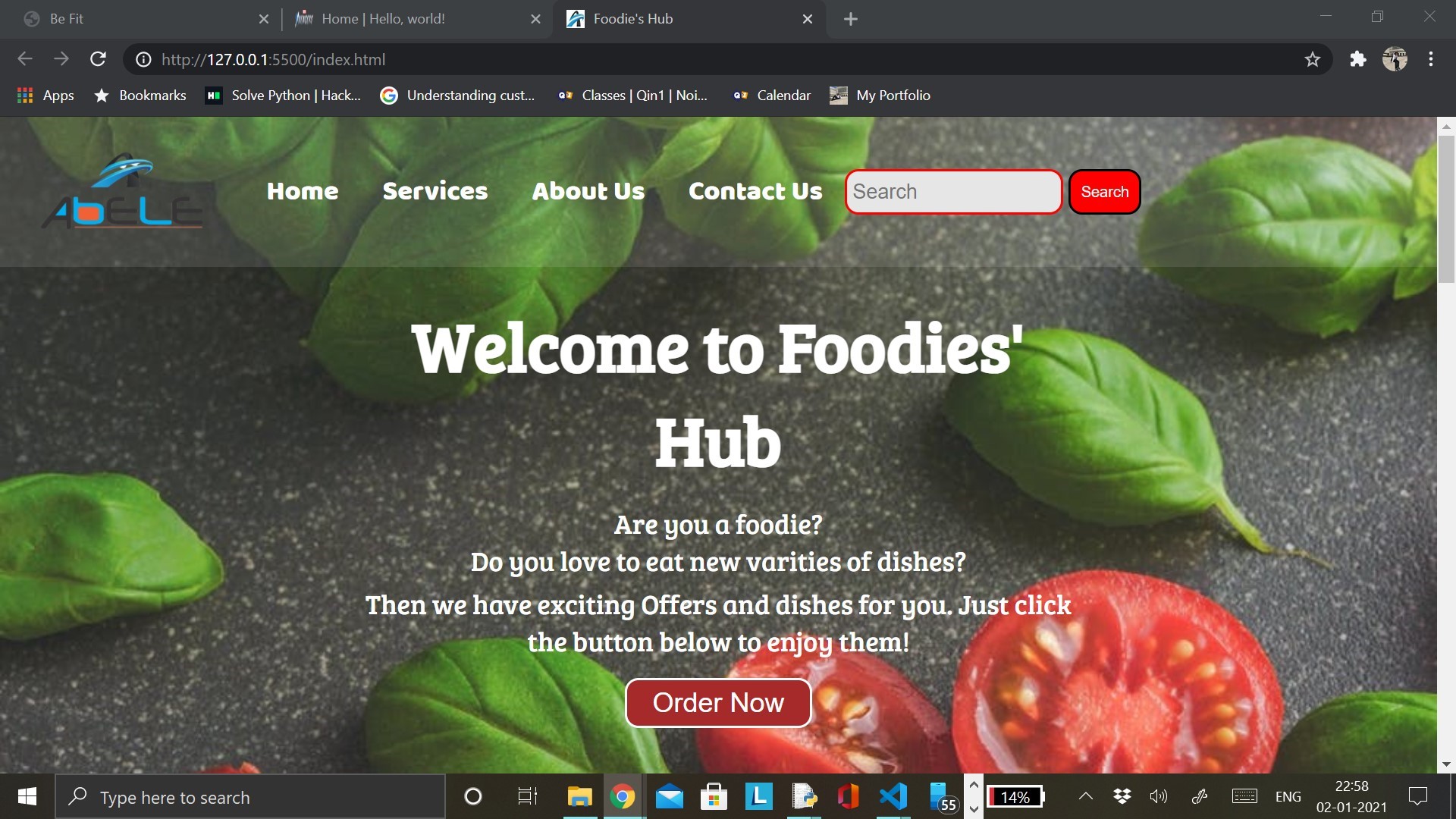Open the Calendar bookmark
Screen dimensions: 1456x819
pos(772,96)
